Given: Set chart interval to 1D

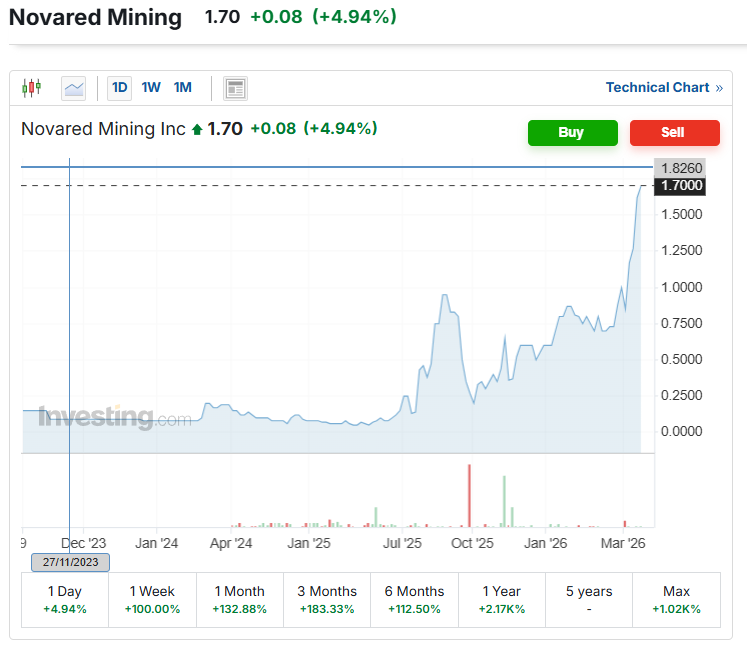Looking at the screenshot, I should (120, 88).
